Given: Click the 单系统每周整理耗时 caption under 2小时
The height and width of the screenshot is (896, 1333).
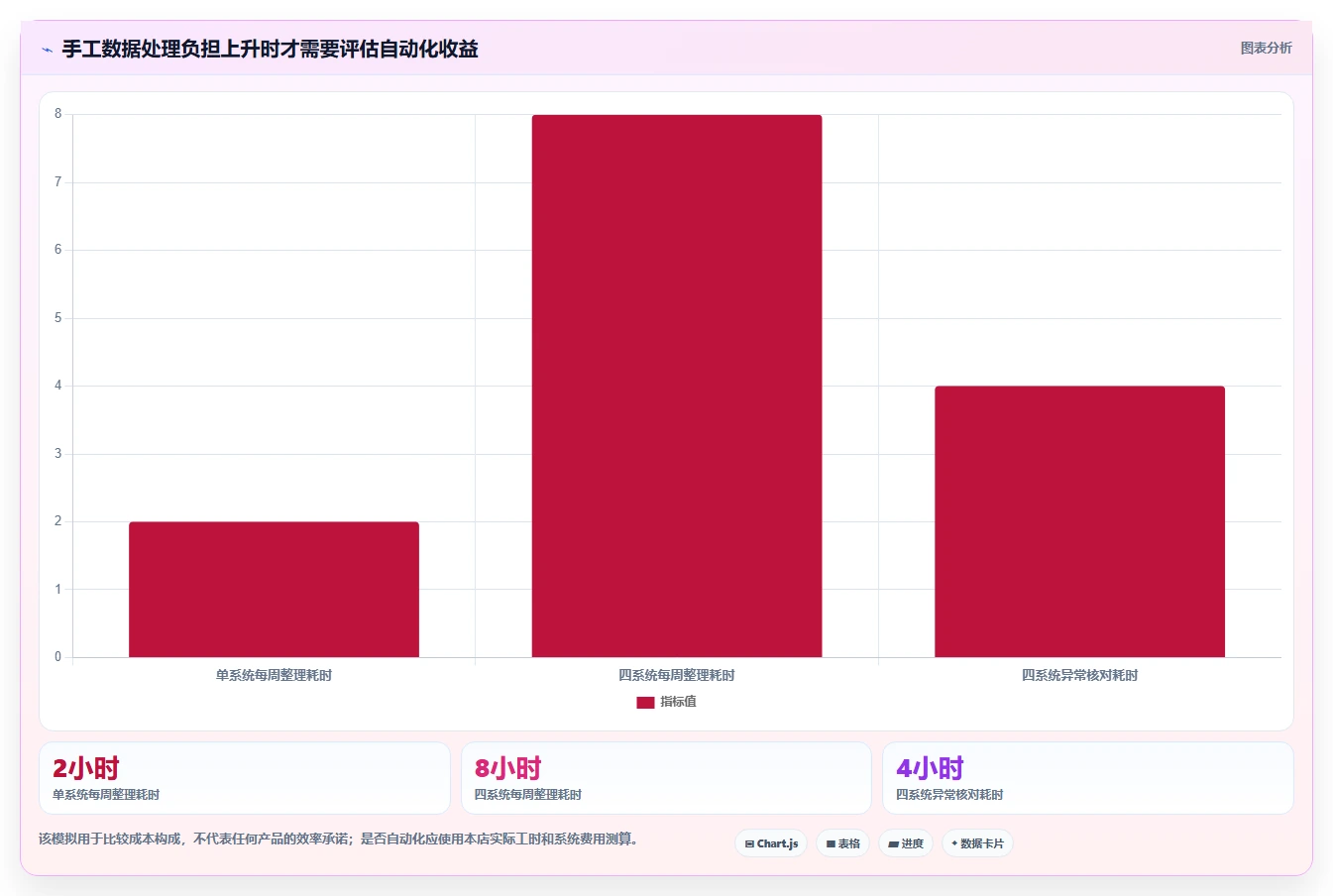Looking at the screenshot, I should pyautogui.click(x=106, y=795).
